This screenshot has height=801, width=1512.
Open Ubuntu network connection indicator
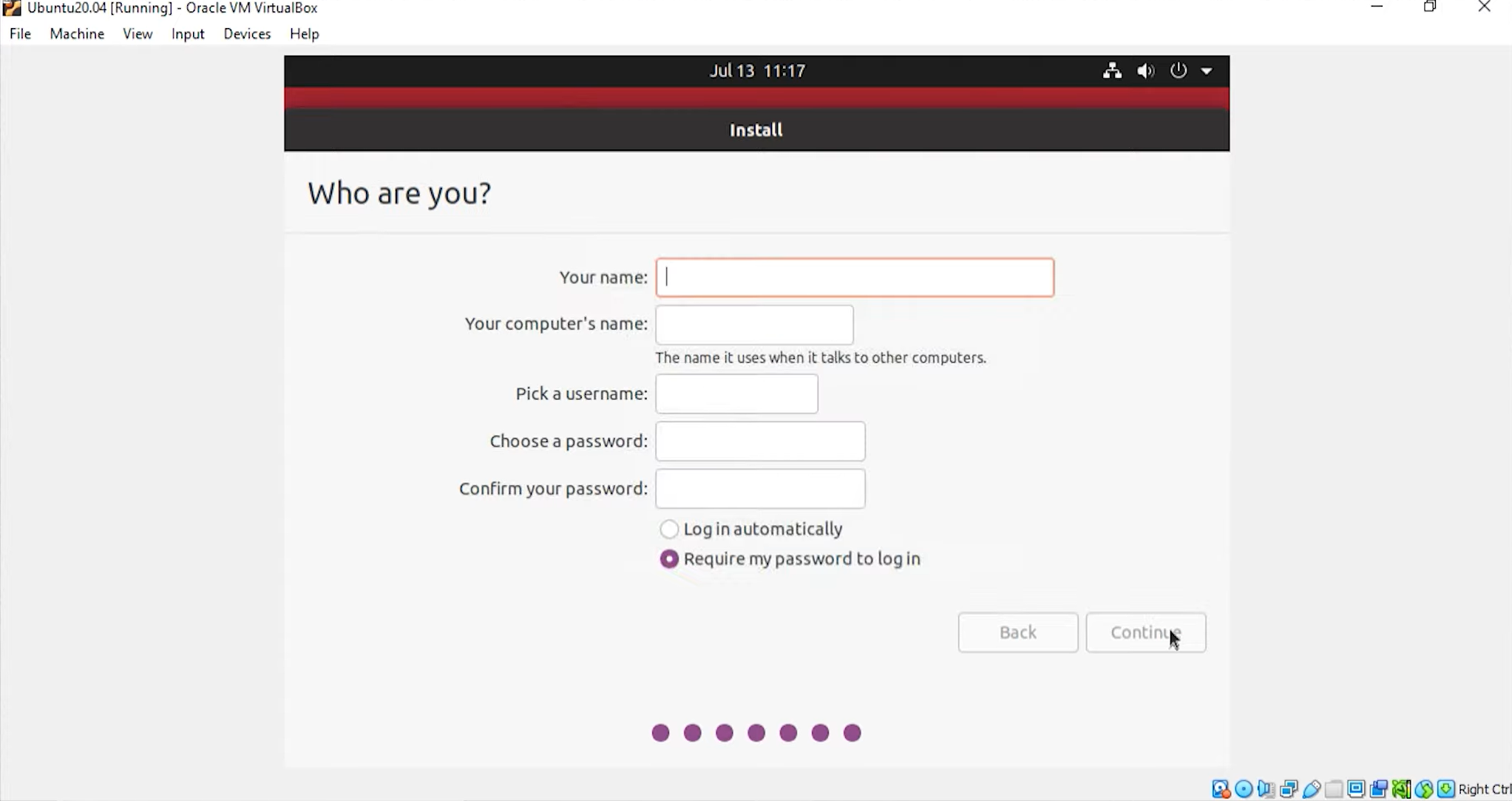point(1112,71)
